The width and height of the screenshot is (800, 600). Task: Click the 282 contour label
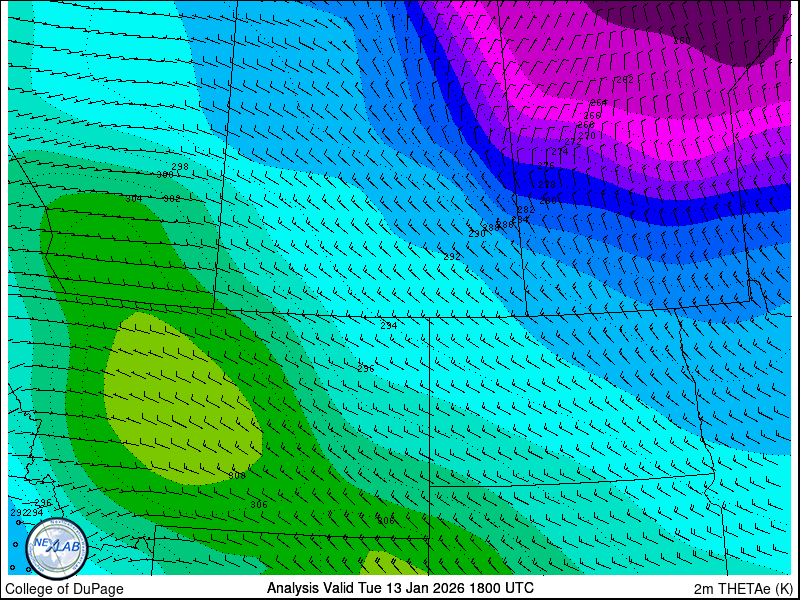click(x=526, y=210)
